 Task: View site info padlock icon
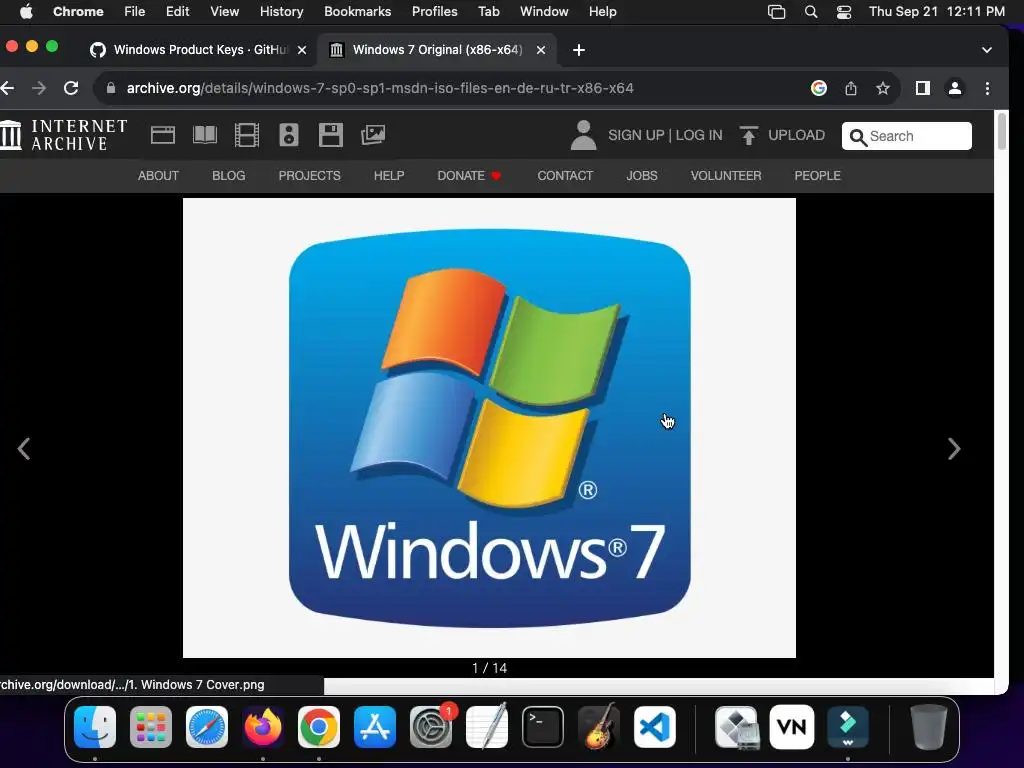[x=110, y=88]
